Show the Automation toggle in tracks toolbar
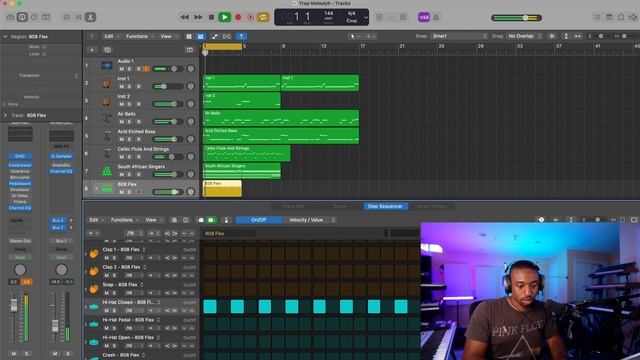 coord(215,36)
